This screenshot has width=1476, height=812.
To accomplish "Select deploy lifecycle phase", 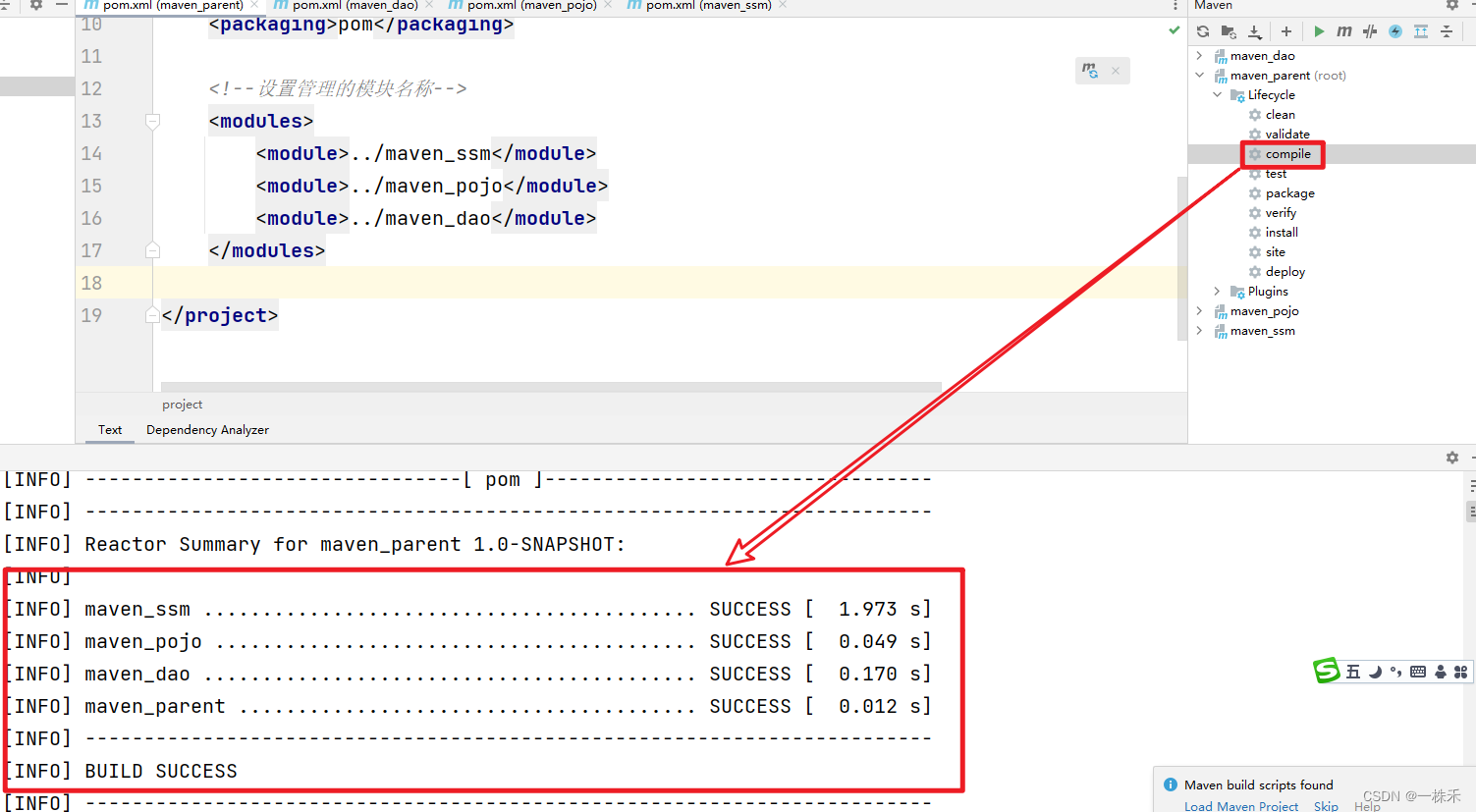I will pyautogui.click(x=1285, y=272).
